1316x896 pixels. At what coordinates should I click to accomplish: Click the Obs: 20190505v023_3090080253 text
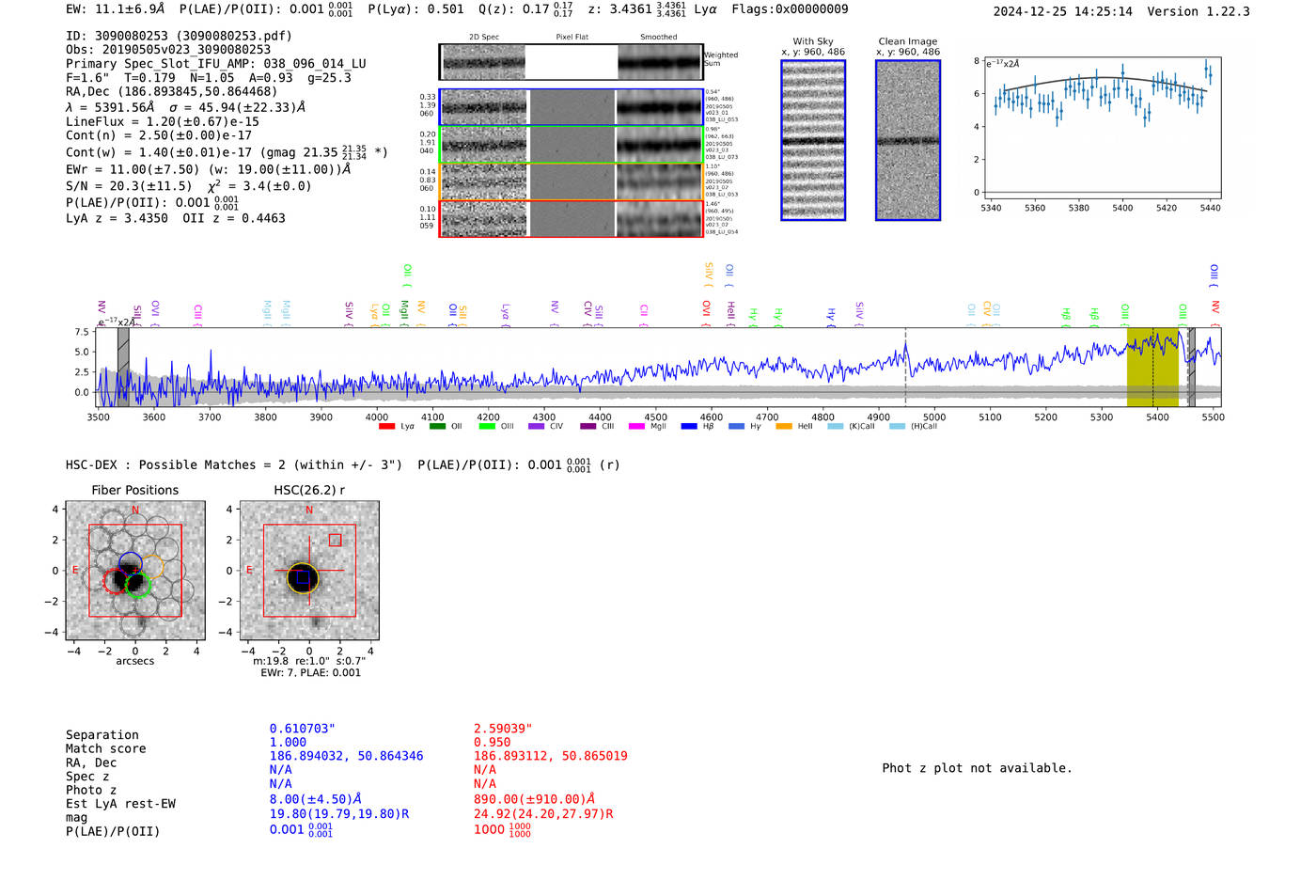click(x=168, y=49)
